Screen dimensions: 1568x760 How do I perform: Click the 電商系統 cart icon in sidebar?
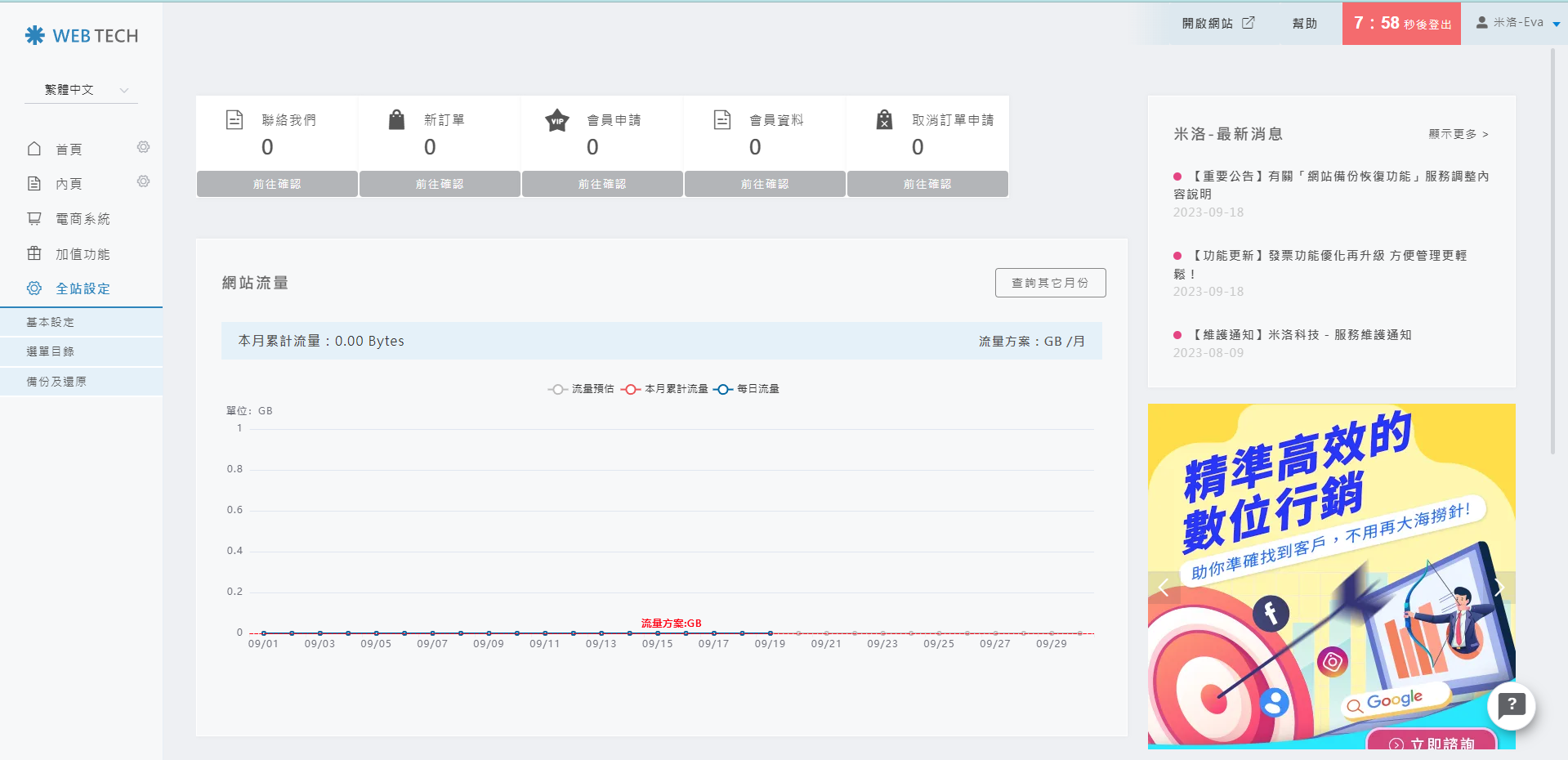pyautogui.click(x=34, y=218)
